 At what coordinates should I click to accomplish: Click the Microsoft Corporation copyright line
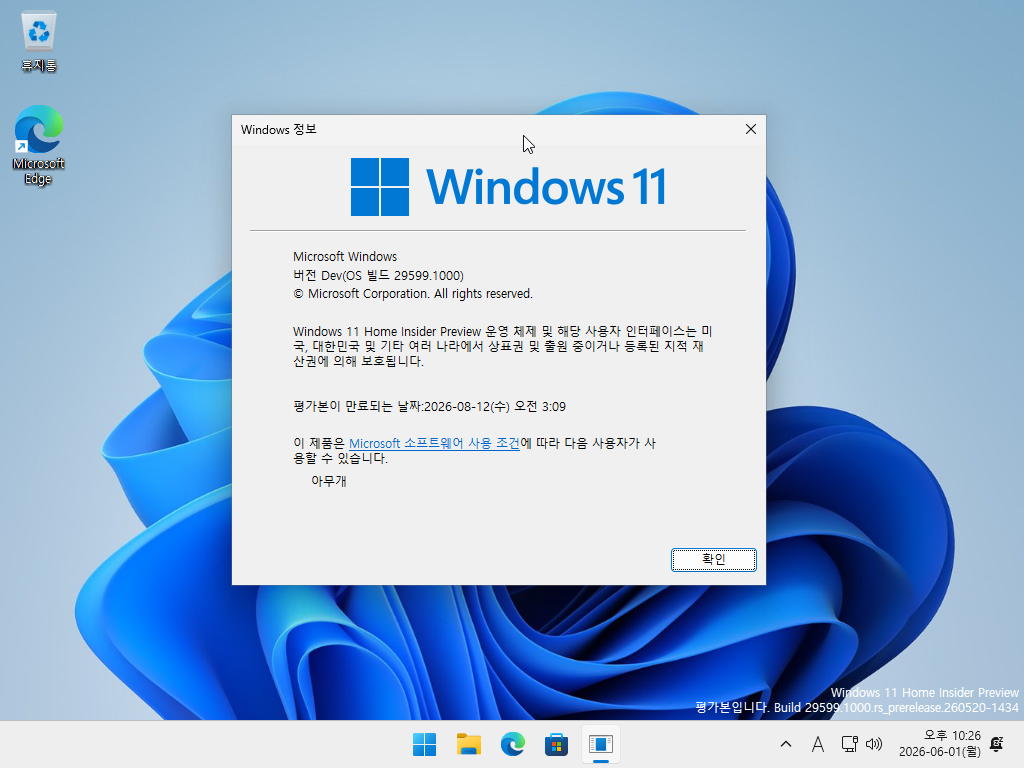pos(413,294)
